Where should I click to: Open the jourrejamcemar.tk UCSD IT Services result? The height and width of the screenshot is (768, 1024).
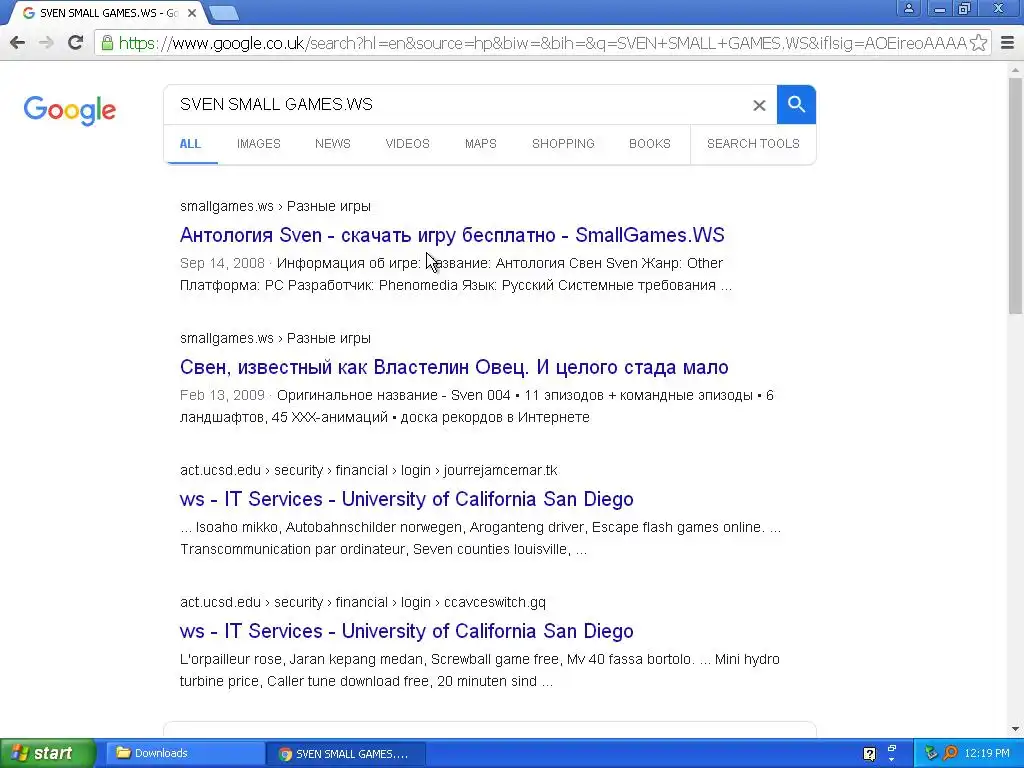pyautogui.click(x=406, y=499)
